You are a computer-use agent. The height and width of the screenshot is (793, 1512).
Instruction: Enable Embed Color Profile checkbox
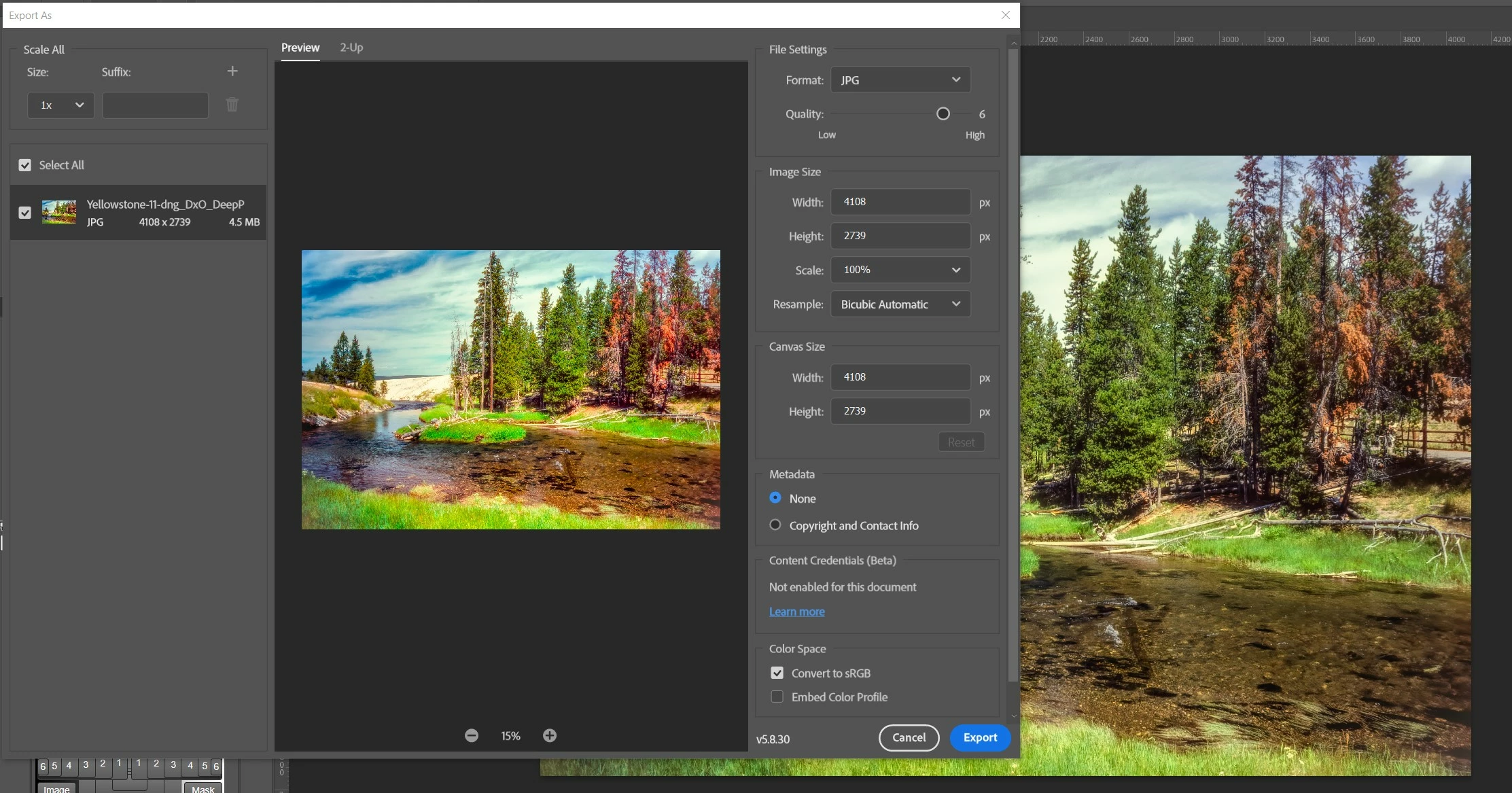(777, 697)
